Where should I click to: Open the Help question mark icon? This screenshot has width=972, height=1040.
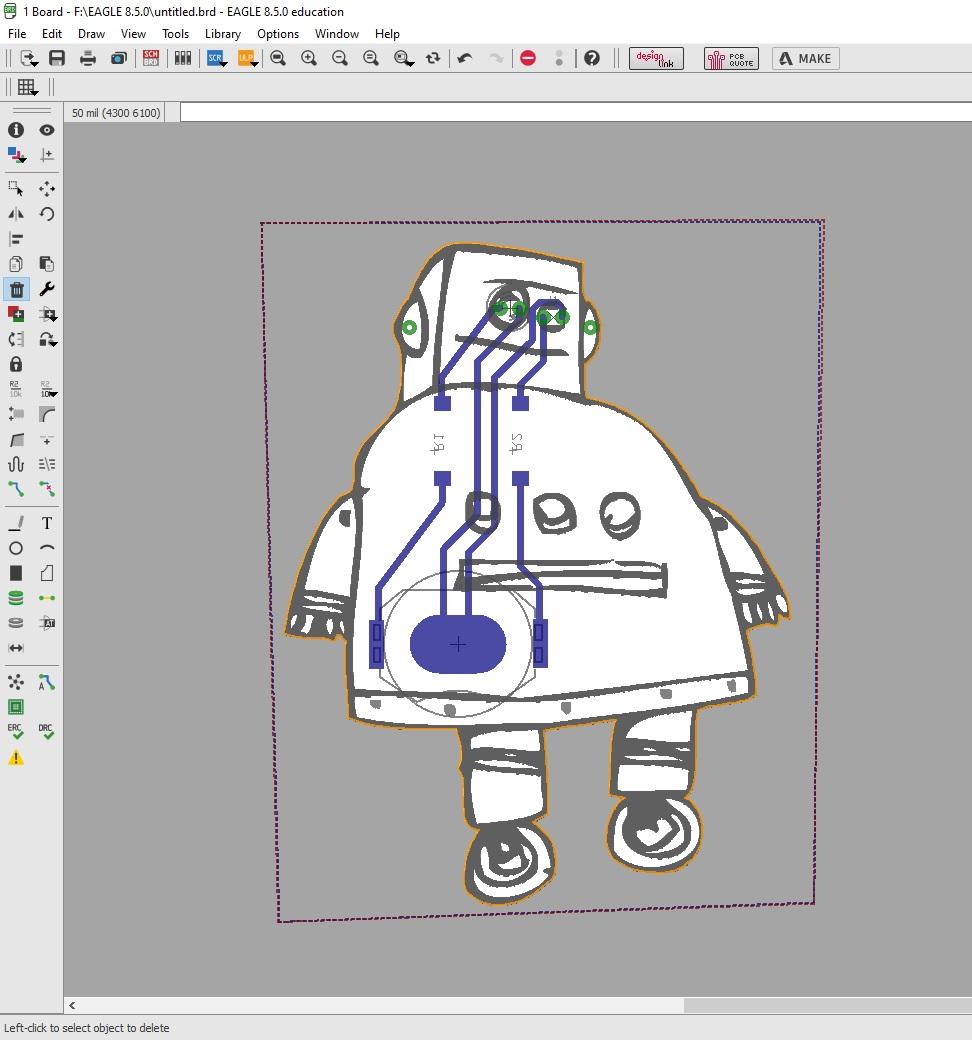(592, 58)
